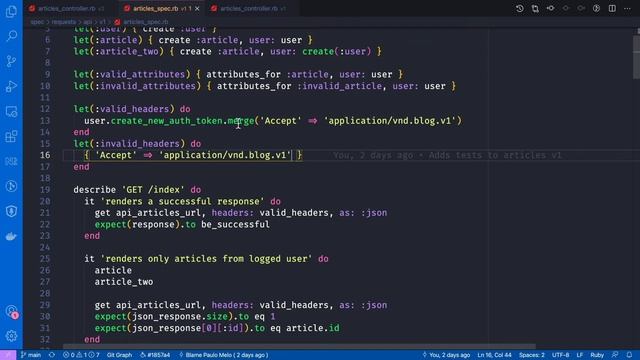Click the 'requests' breadcrumb segment
The image size is (640, 360).
pyautogui.click(x=64, y=22)
